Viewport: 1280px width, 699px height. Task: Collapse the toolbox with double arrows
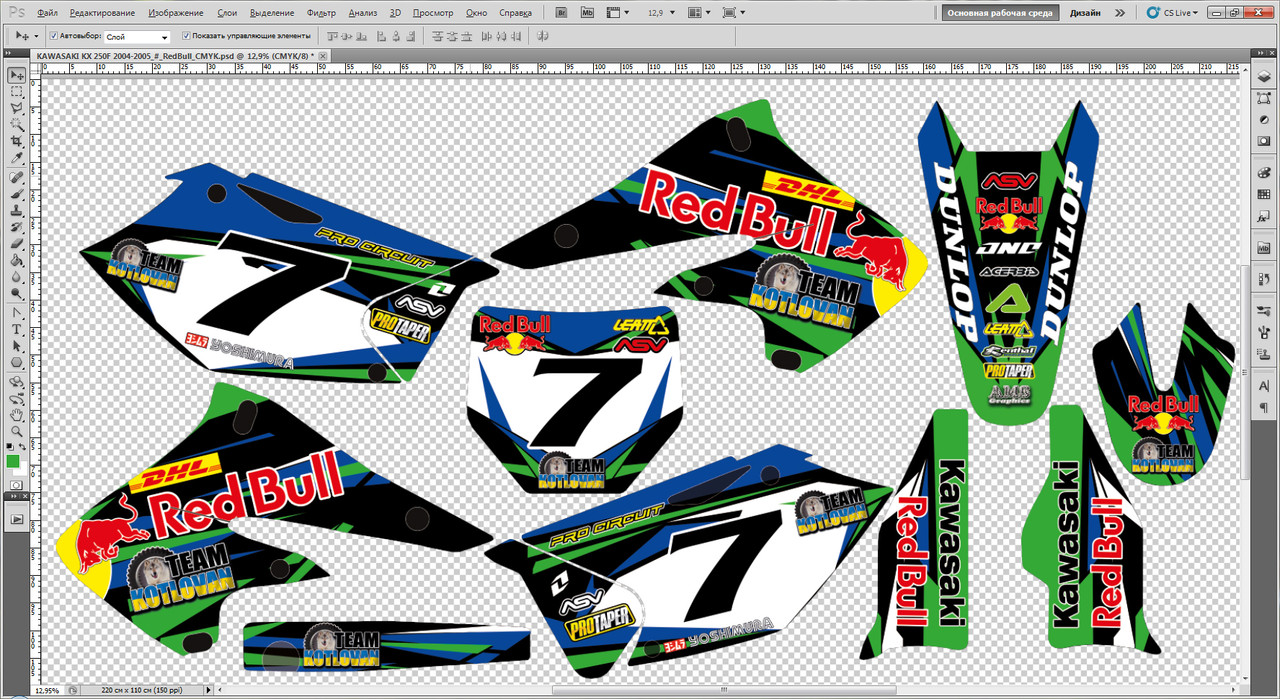7,52
